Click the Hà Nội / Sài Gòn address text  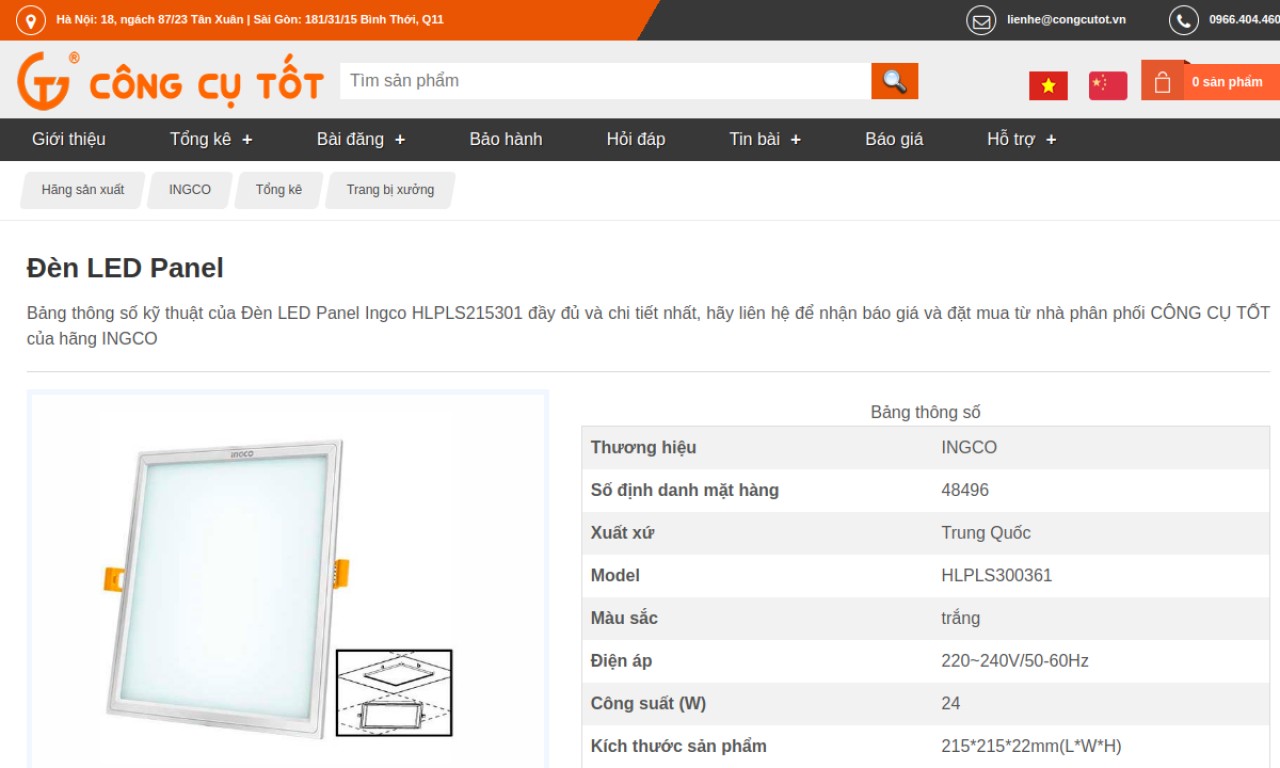click(x=250, y=20)
